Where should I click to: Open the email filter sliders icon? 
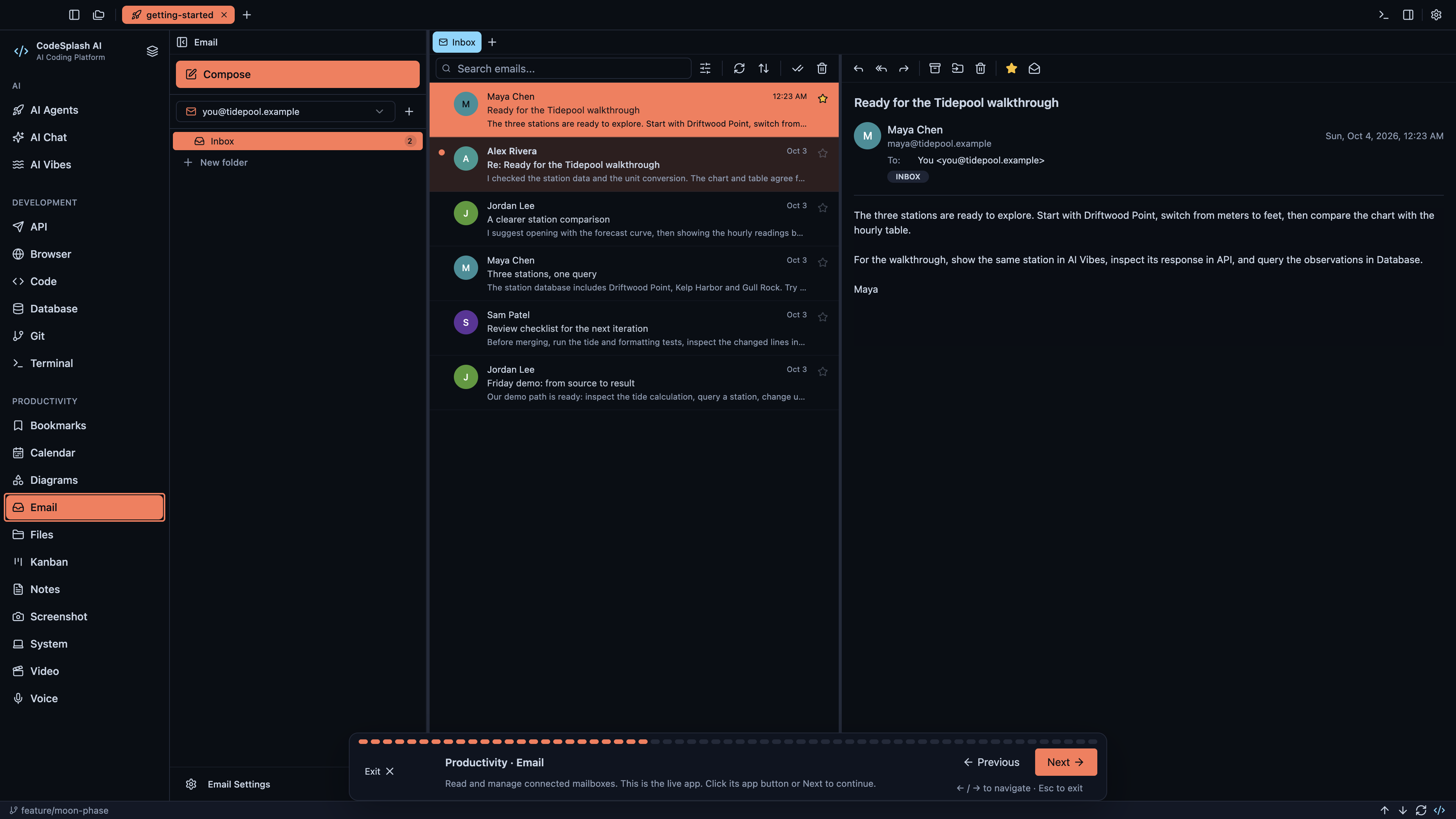click(705, 68)
